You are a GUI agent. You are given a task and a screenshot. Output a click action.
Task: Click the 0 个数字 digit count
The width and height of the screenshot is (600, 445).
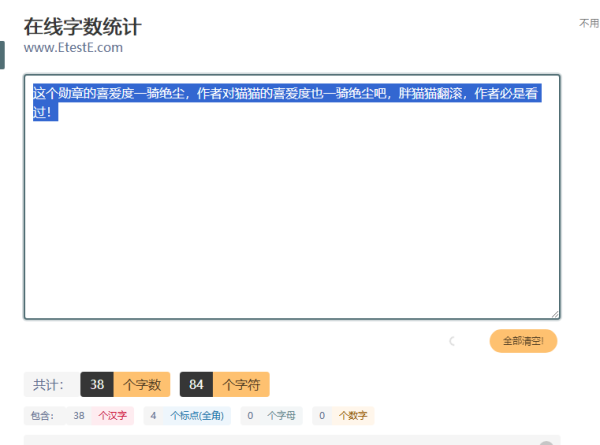(343, 416)
